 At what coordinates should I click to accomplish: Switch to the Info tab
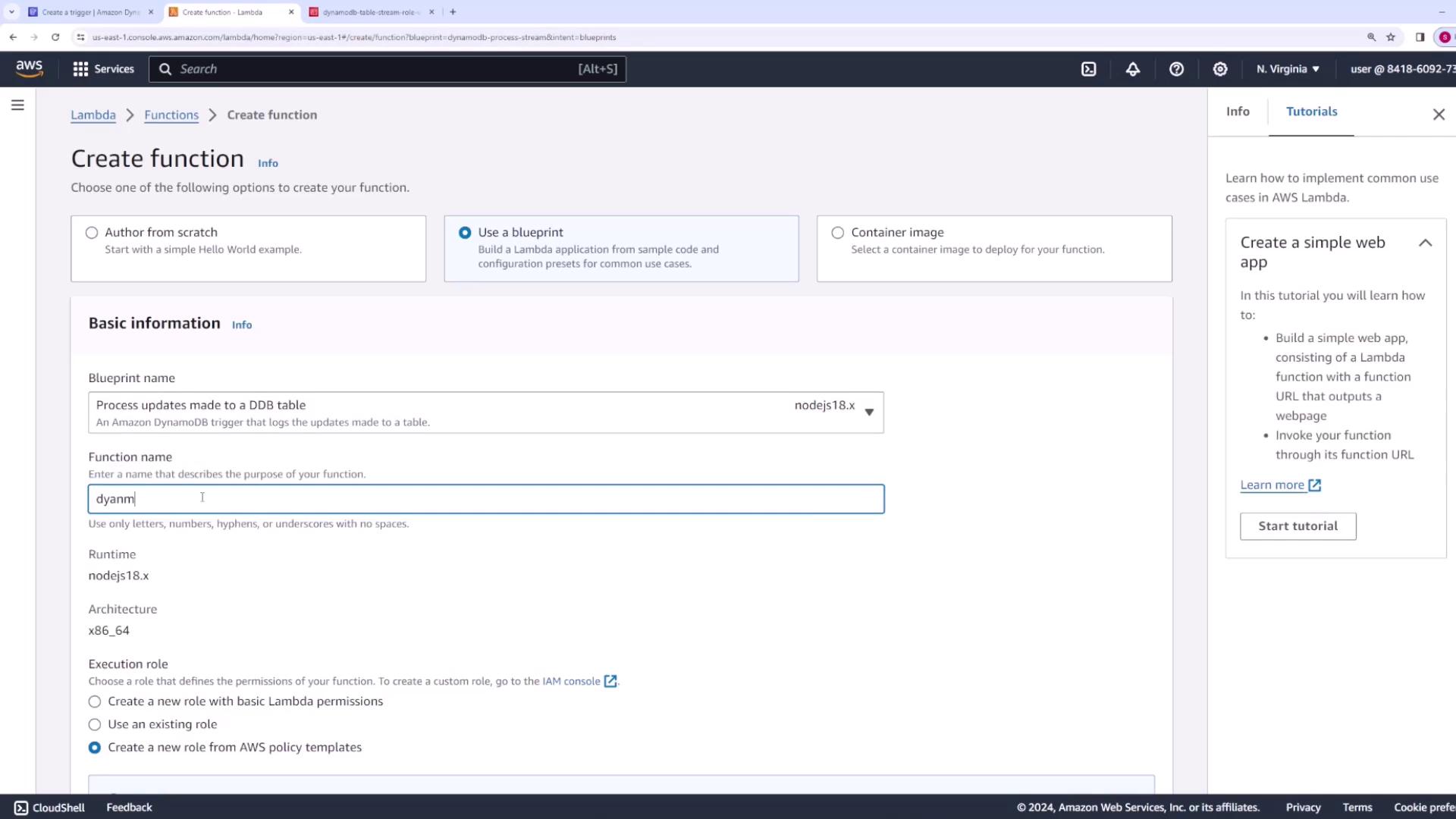coord(1237,111)
